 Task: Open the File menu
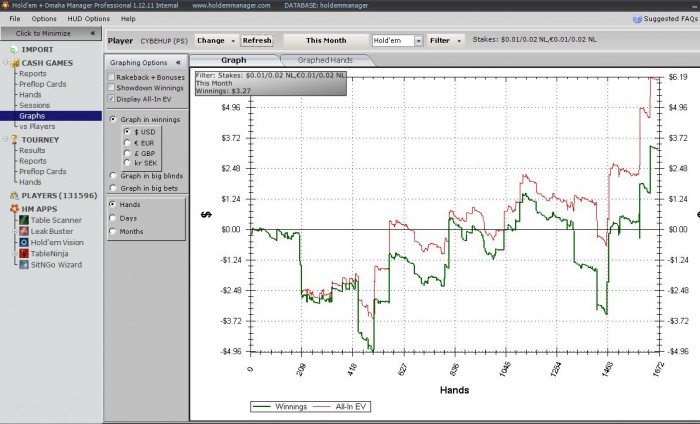pos(15,19)
